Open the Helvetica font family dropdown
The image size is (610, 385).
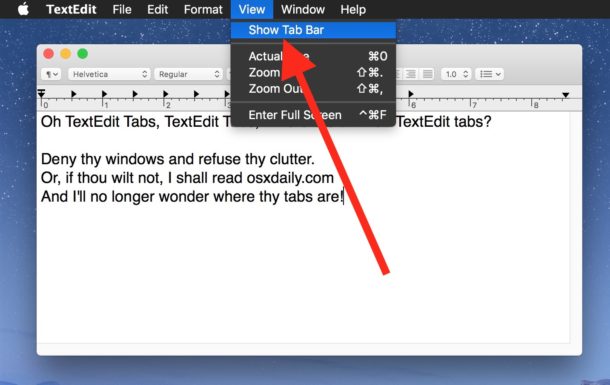pos(109,74)
